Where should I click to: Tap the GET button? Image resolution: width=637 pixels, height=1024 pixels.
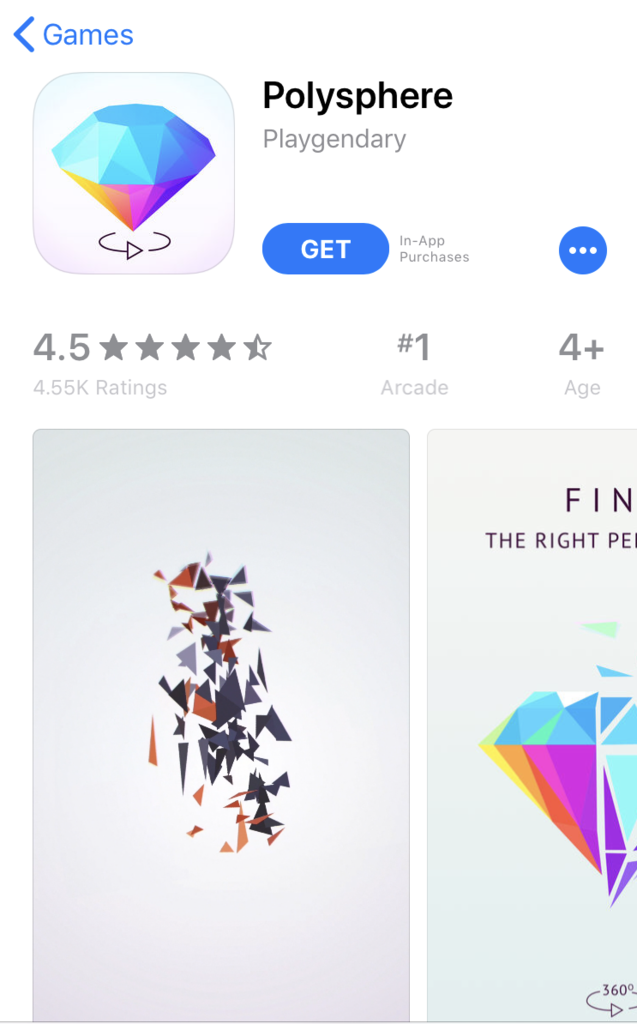(x=325, y=249)
